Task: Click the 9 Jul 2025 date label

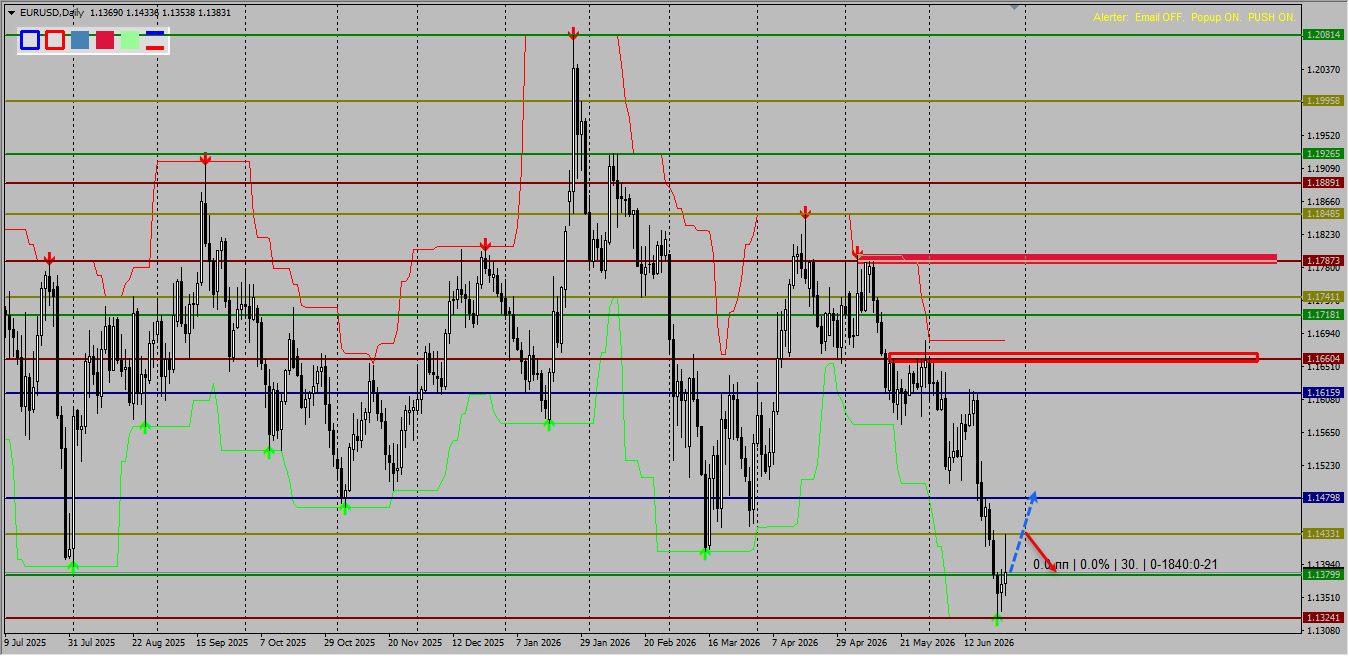Action: click(25, 643)
